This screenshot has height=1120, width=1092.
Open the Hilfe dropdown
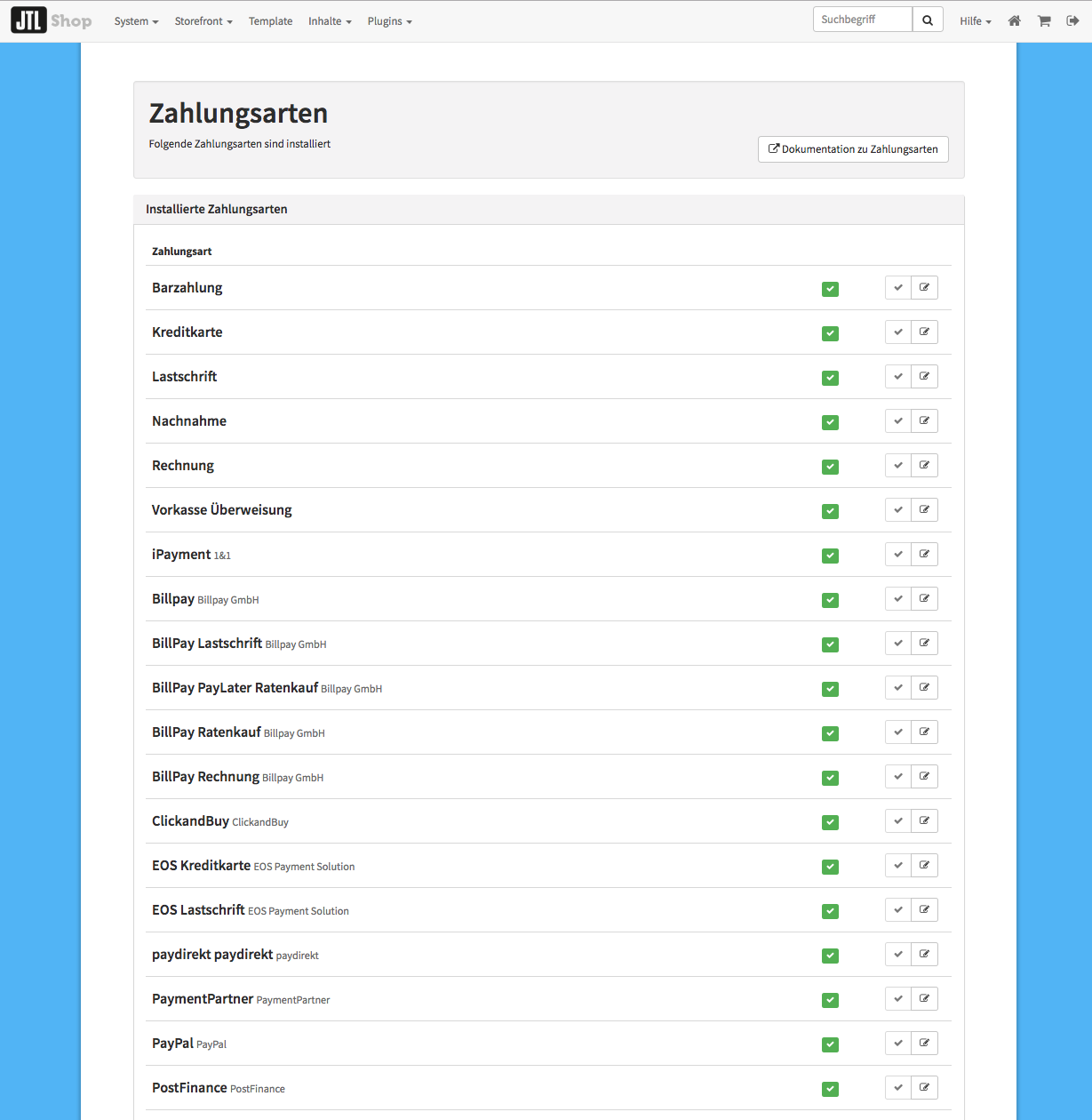point(975,21)
